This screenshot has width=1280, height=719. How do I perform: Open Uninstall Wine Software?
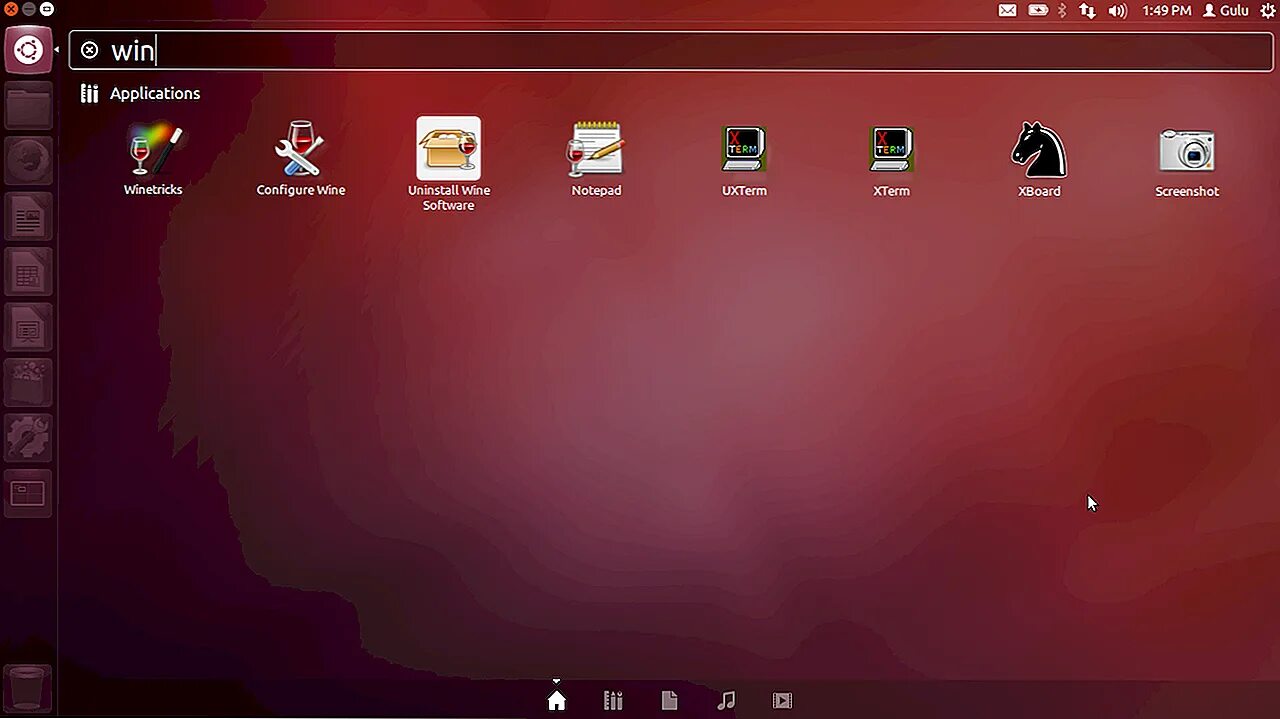pos(448,164)
